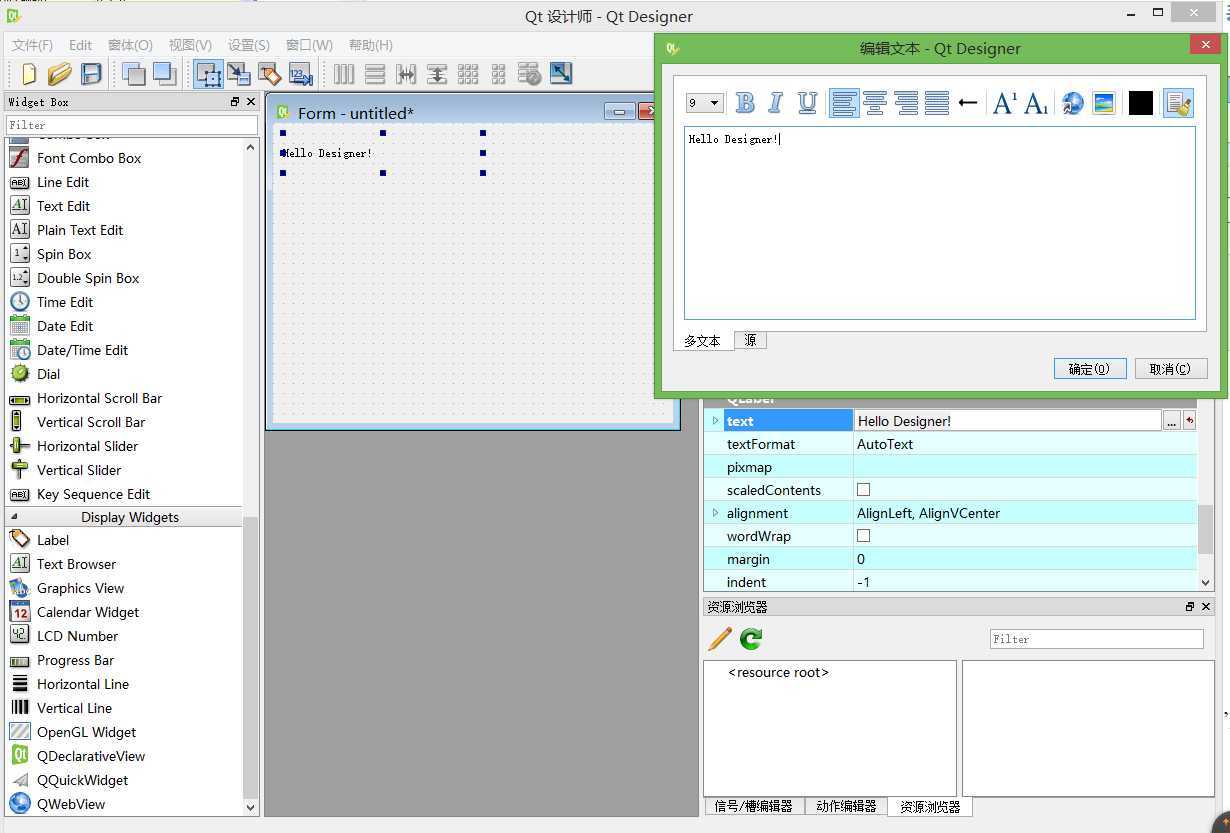Apply subscript formatting

click(x=1036, y=103)
